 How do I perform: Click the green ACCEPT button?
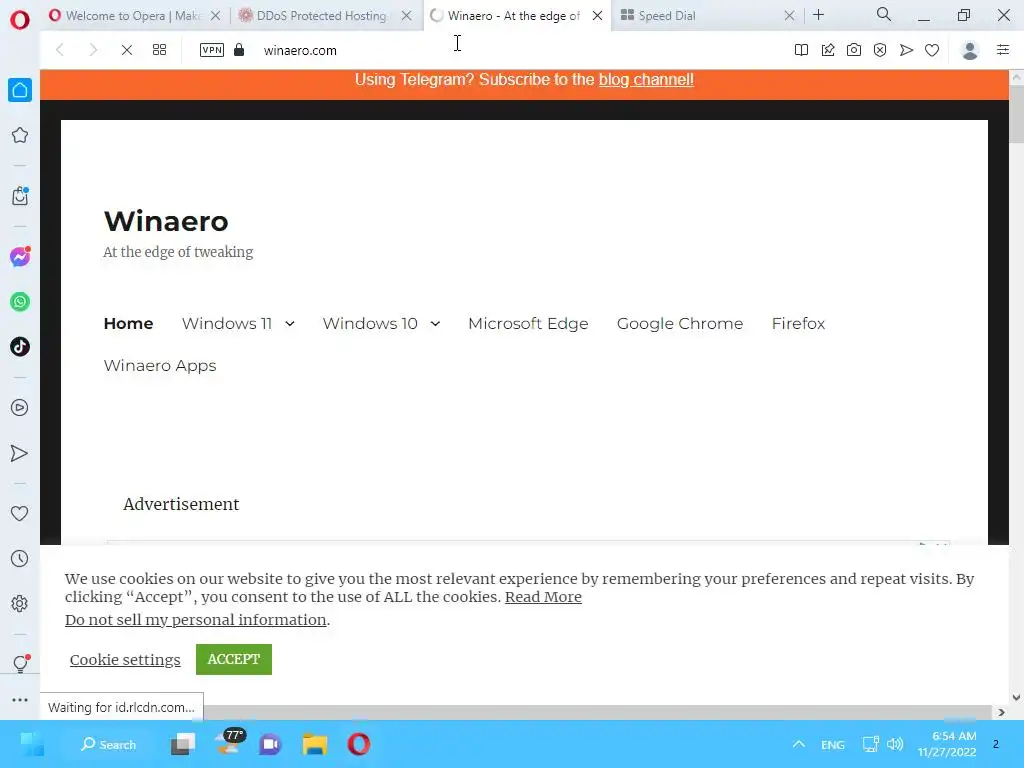pos(234,659)
